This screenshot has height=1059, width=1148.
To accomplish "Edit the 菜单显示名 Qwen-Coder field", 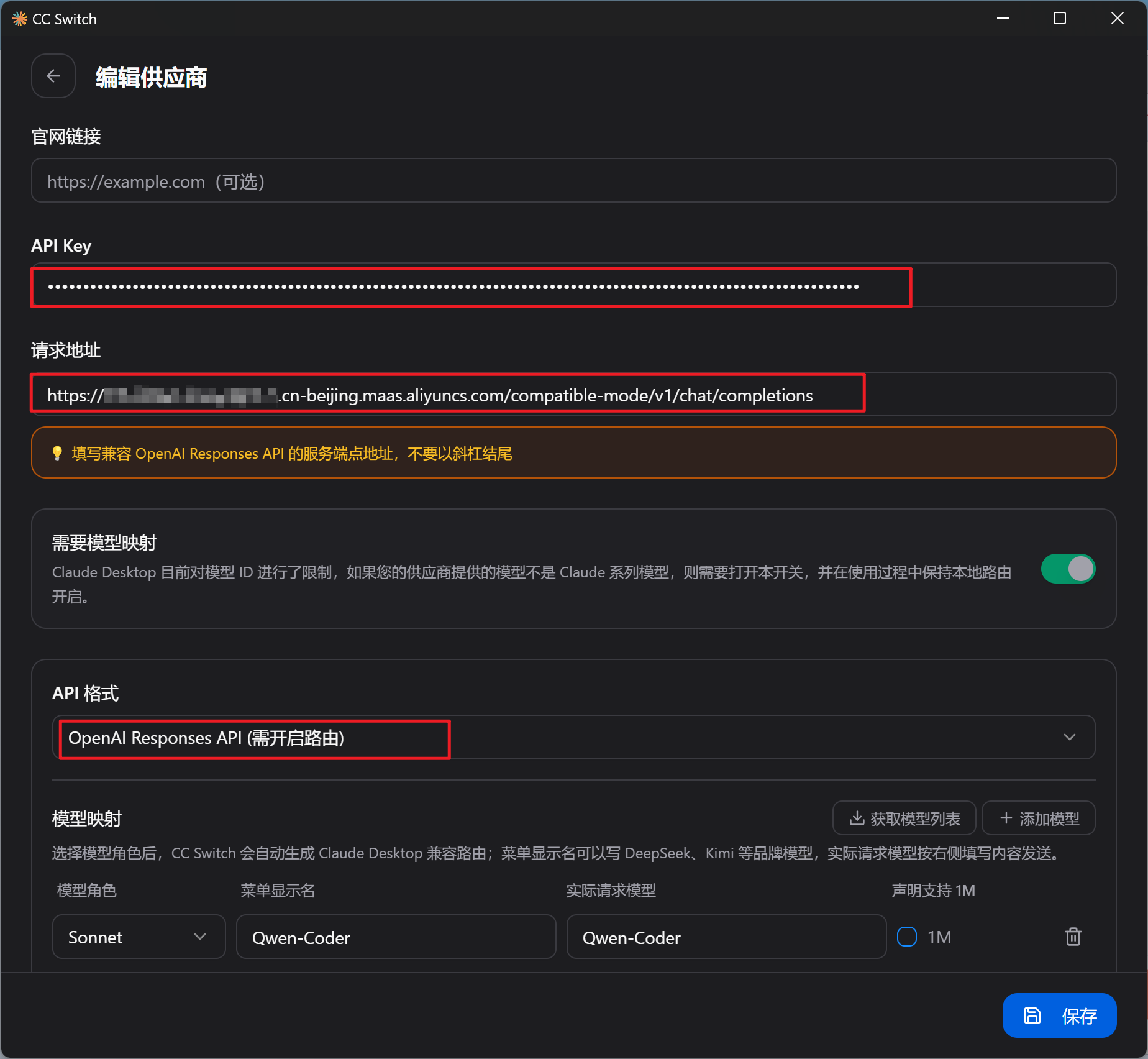I will [x=396, y=937].
